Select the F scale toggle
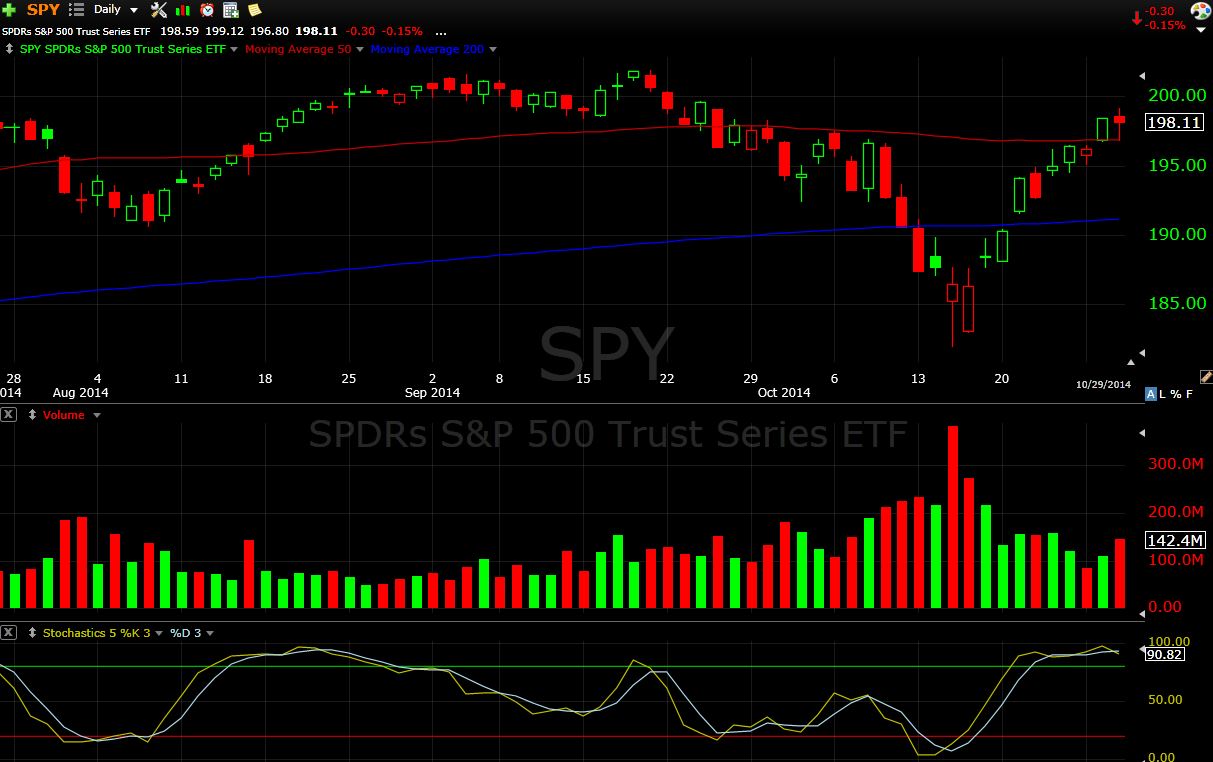 [1189, 394]
